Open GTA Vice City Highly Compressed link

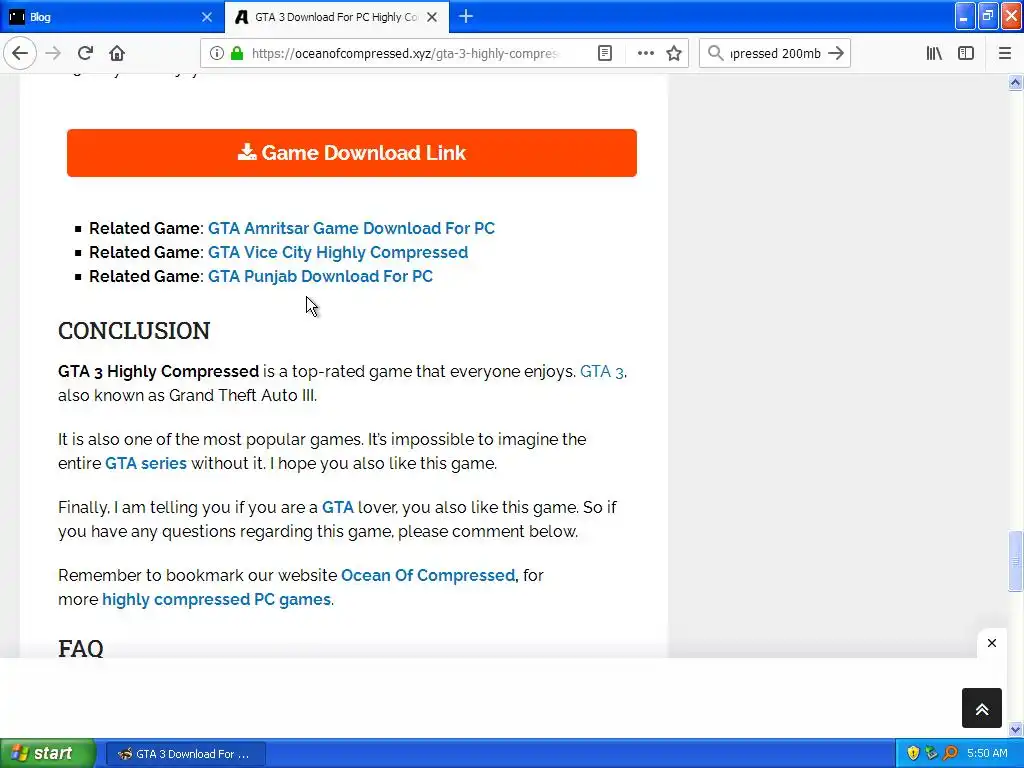pyautogui.click(x=338, y=252)
